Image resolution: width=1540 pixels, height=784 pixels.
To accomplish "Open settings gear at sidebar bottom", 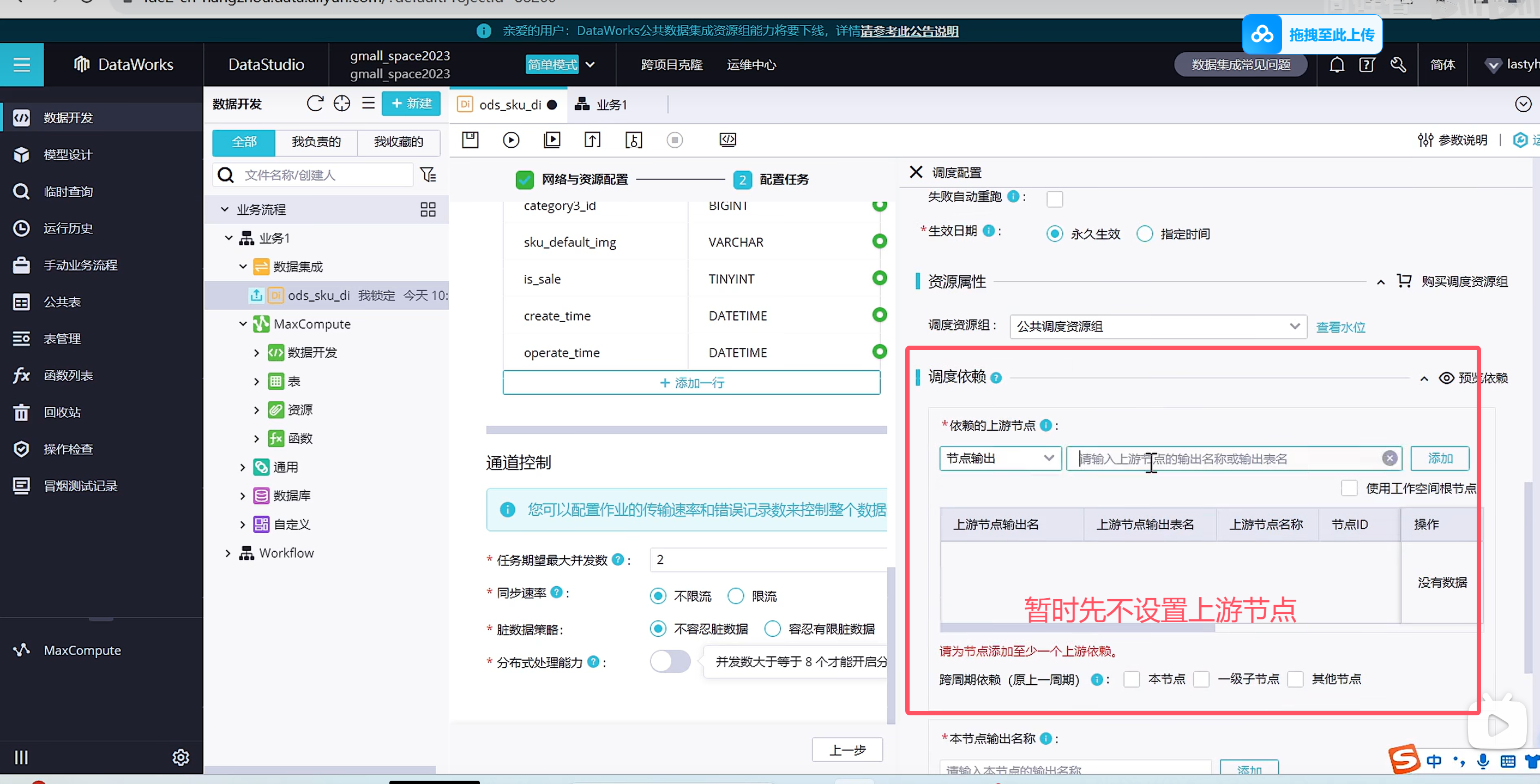I will click(181, 757).
